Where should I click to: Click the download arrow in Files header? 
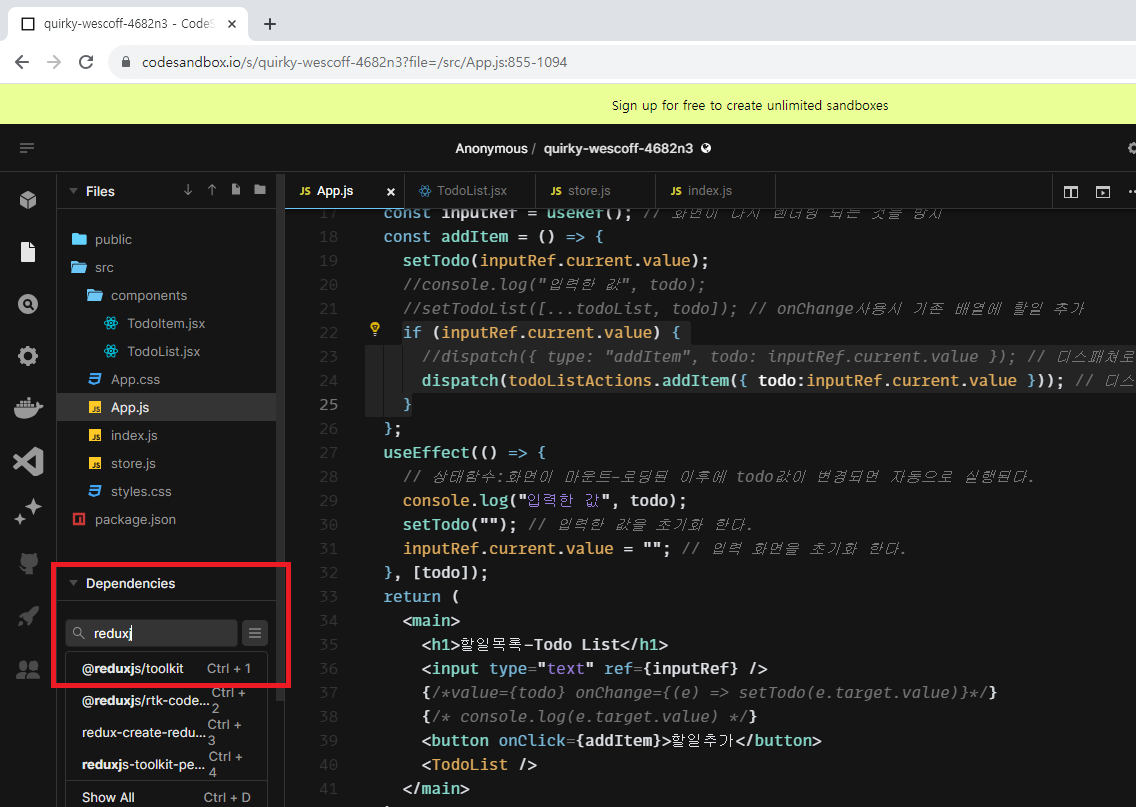188,190
